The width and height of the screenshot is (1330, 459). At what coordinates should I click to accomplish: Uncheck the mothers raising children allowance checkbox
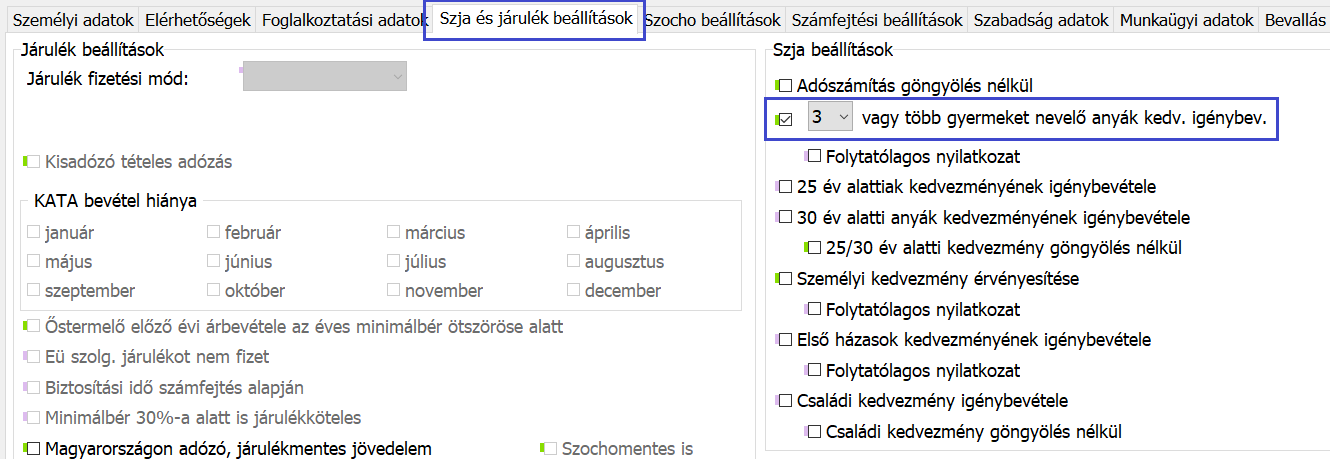pos(786,119)
